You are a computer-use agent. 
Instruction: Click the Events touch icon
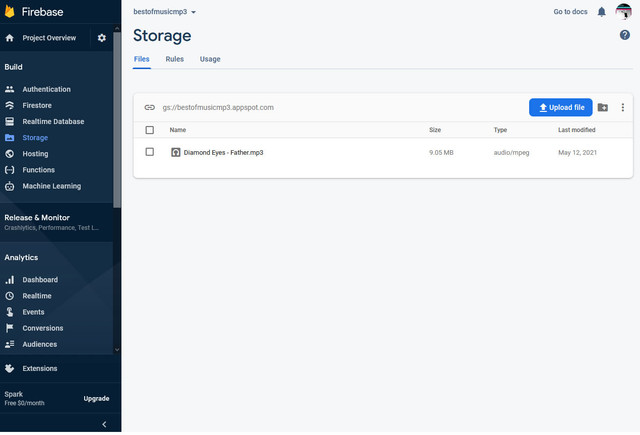10,312
